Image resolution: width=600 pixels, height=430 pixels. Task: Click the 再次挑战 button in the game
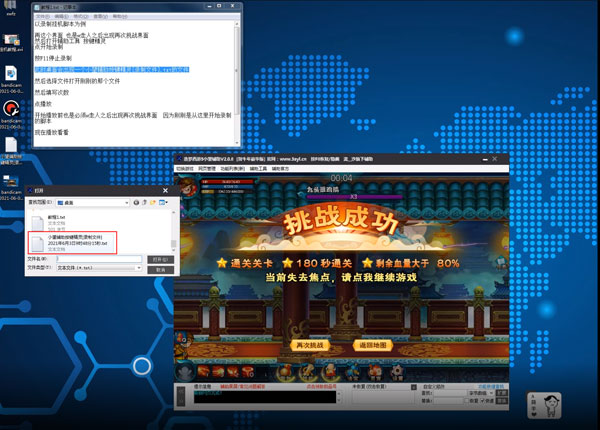point(310,345)
